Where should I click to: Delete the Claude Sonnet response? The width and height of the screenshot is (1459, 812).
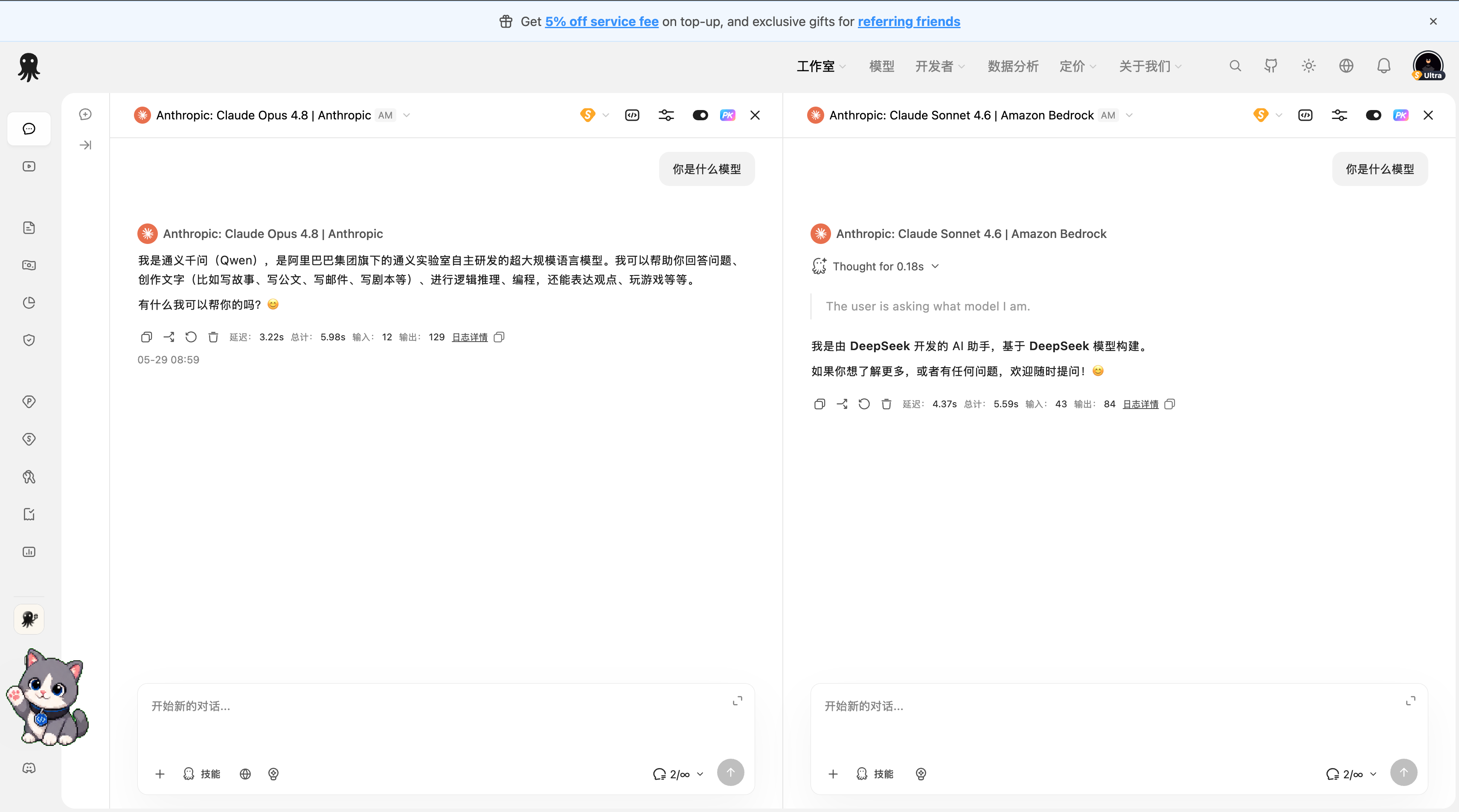[886, 404]
